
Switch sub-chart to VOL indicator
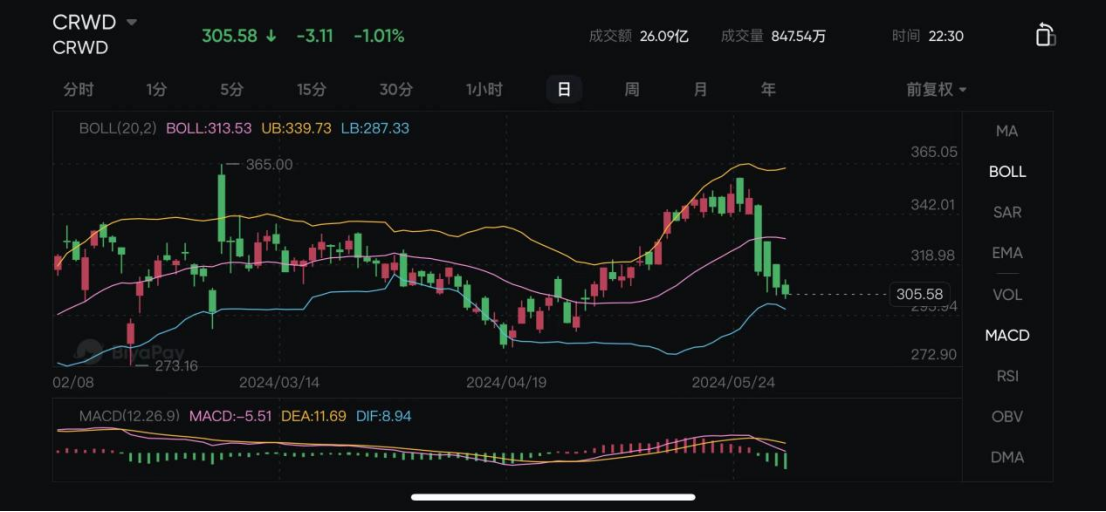click(x=1007, y=295)
